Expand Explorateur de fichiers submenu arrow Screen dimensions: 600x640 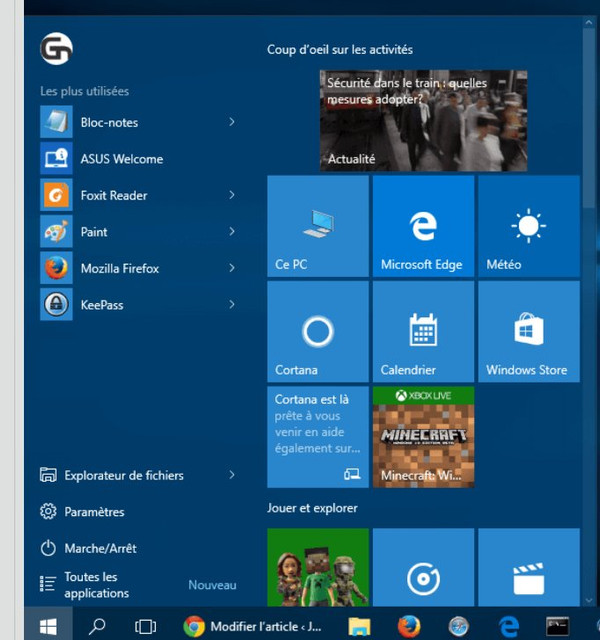point(232,475)
